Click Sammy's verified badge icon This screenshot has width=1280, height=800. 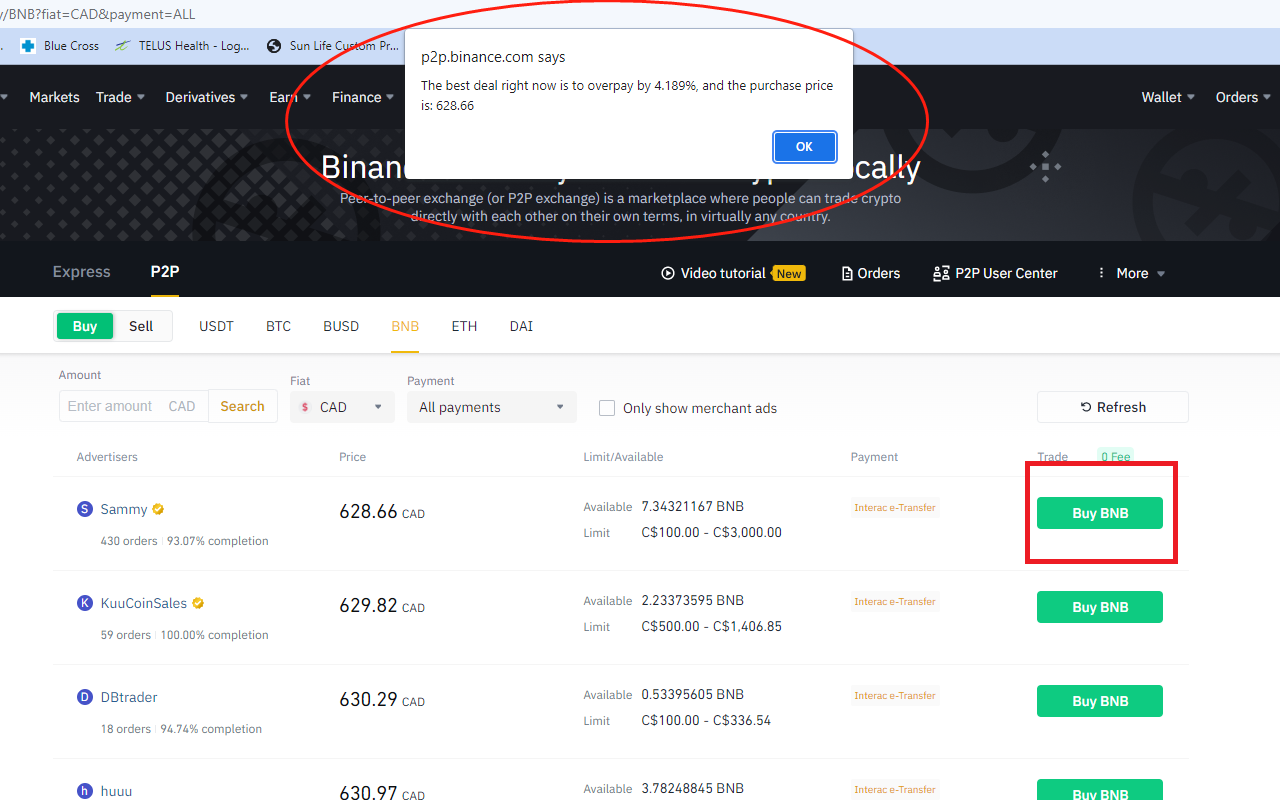pyautogui.click(x=160, y=509)
